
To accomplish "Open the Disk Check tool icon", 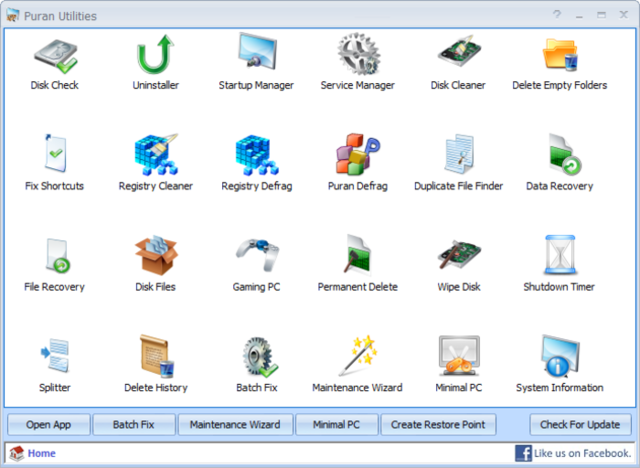I will [x=56, y=55].
